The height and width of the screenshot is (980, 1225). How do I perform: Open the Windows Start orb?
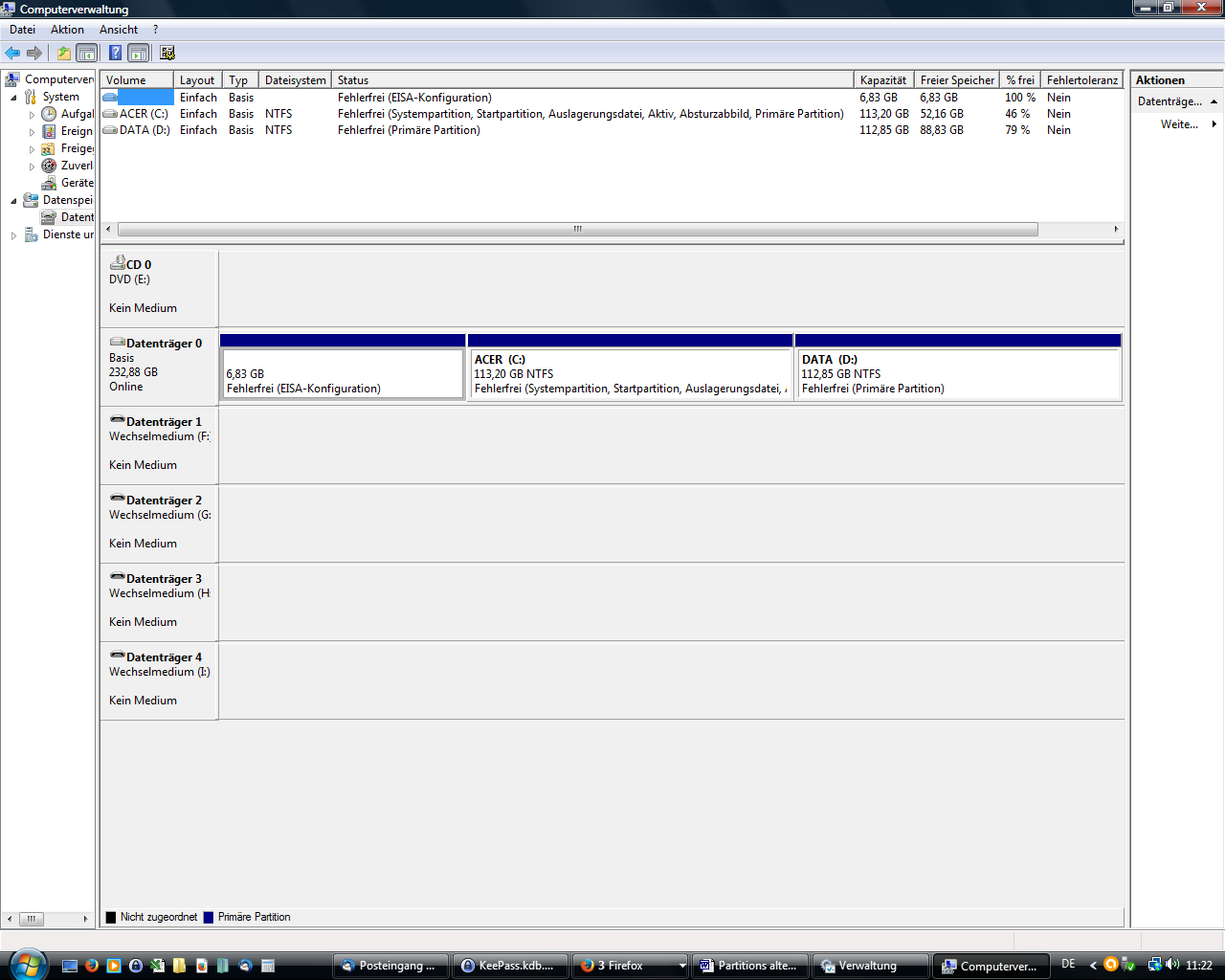pyautogui.click(x=26, y=963)
